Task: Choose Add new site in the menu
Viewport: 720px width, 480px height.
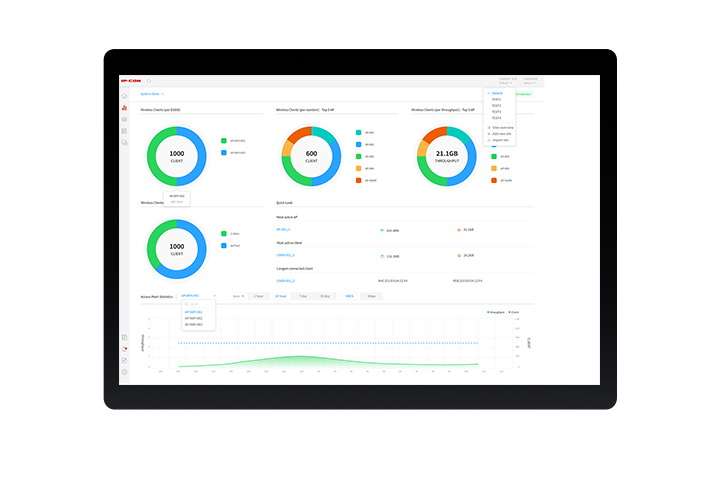Action: coord(501,134)
